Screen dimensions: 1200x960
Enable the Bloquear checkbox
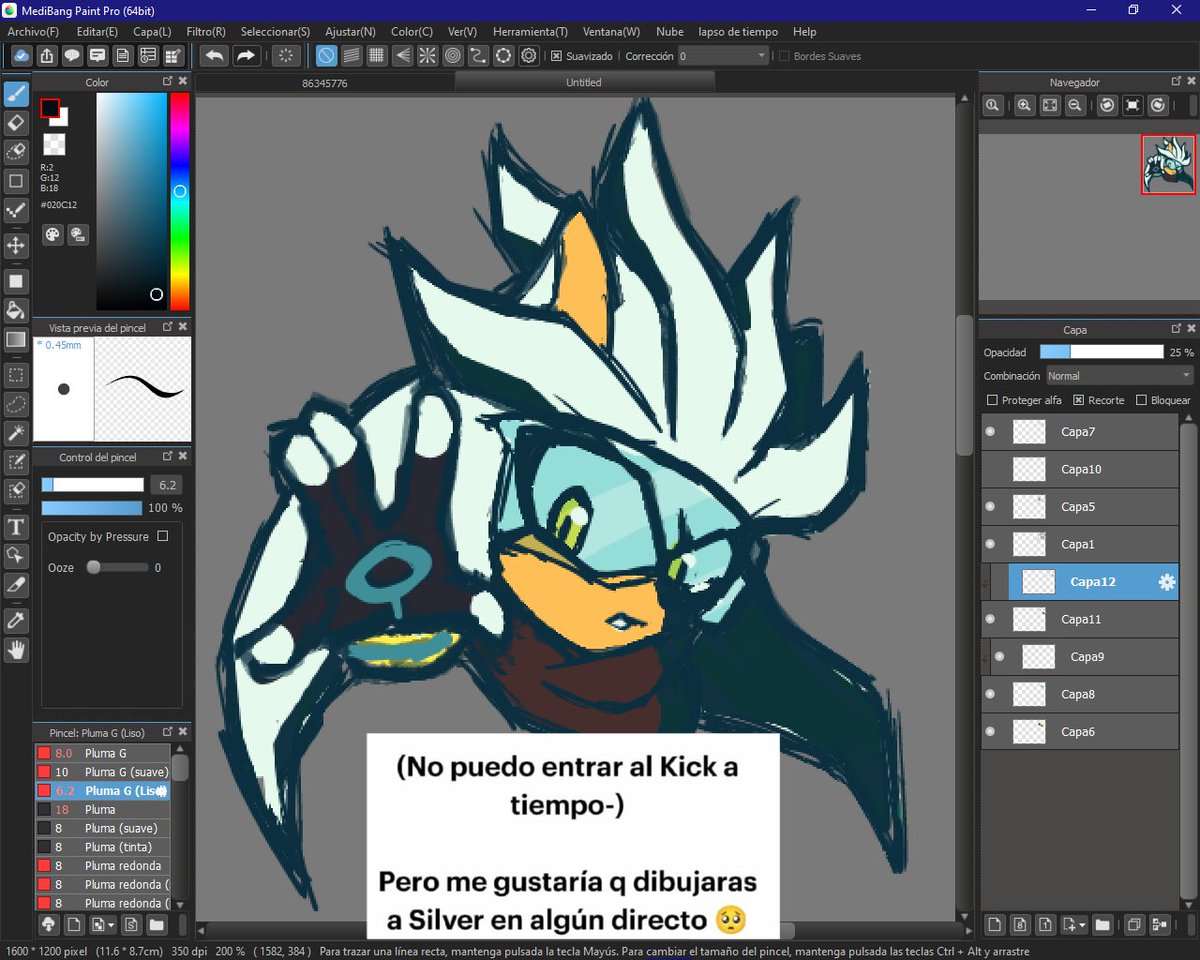click(x=1142, y=400)
